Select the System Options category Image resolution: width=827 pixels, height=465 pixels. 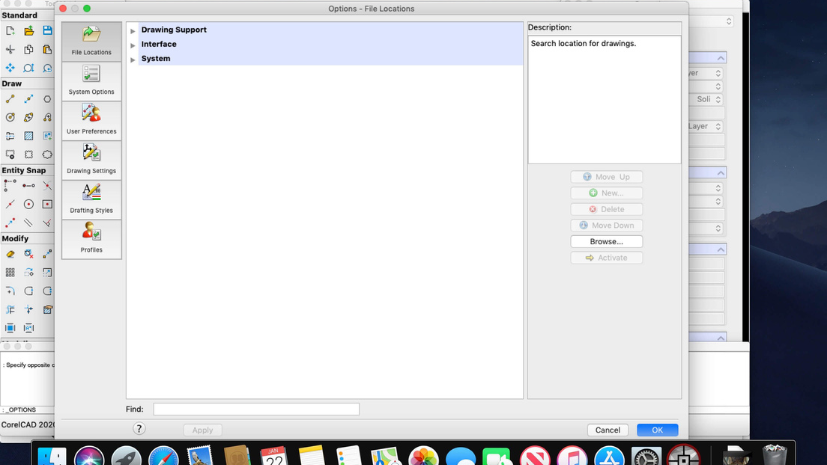click(x=91, y=81)
